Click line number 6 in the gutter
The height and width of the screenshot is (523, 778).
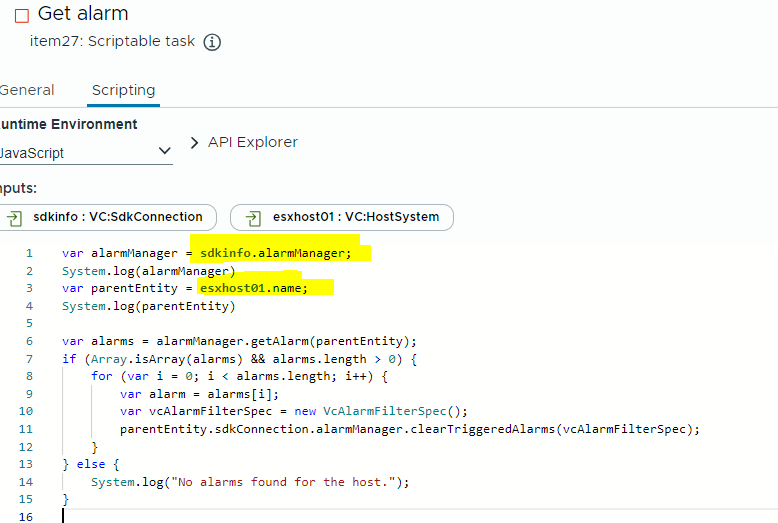coord(29,341)
